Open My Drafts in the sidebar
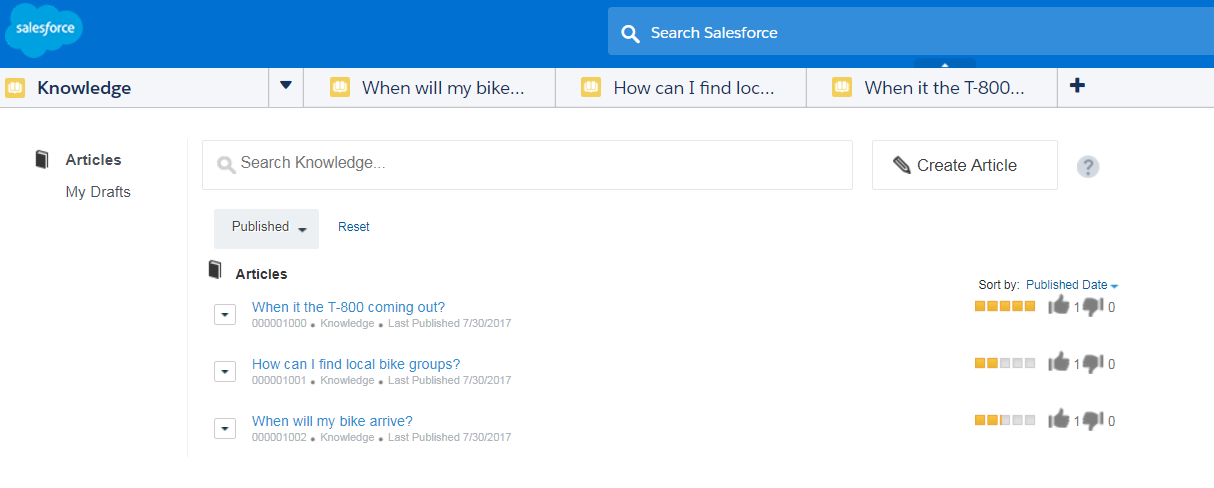1214x488 pixels. [98, 192]
